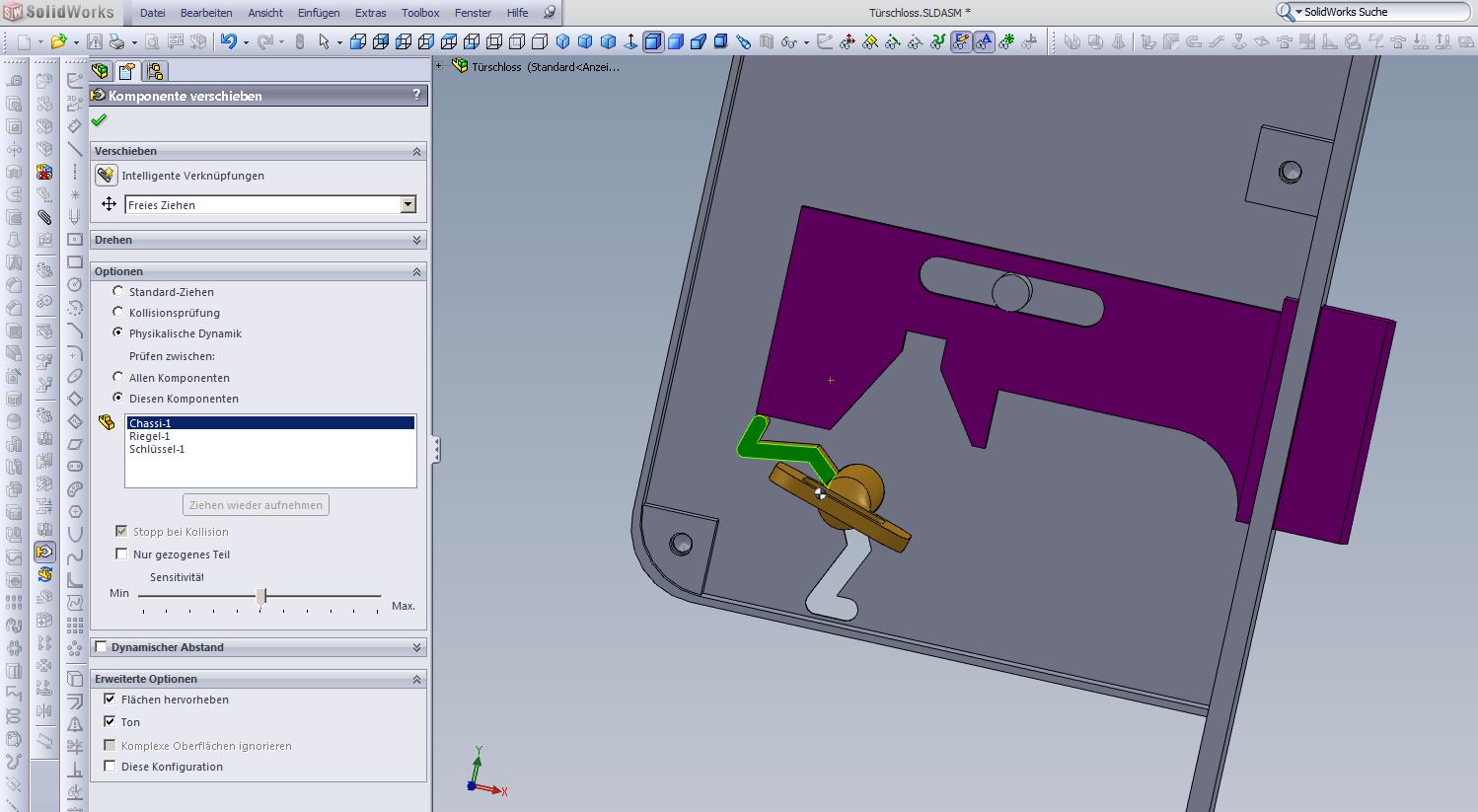The width and height of the screenshot is (1478, 812).
Task: Uncheck the Ton sound checkbox
Action: [110, 721]
